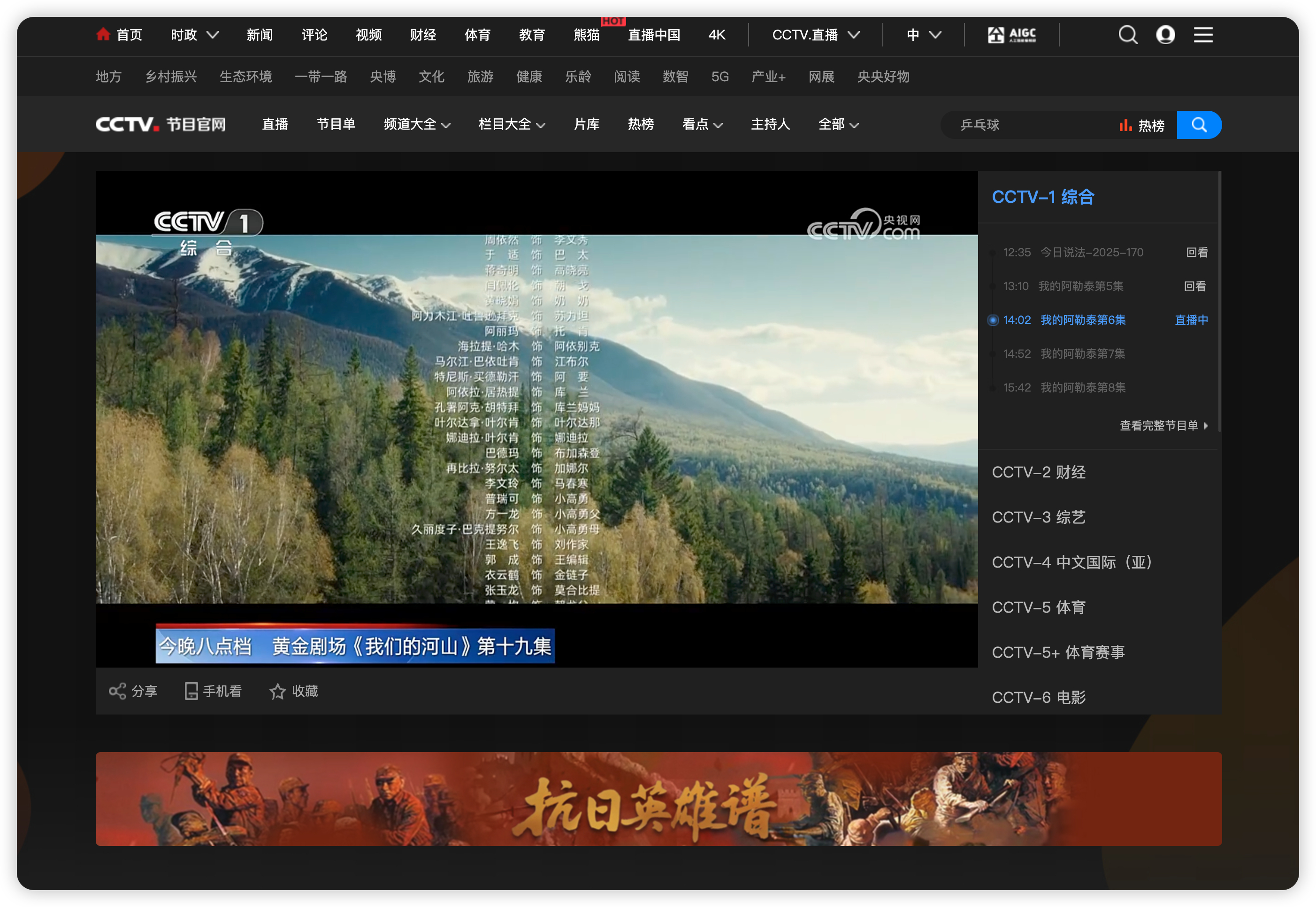Click 直播 in the program nav bar

tap(275, 124)
